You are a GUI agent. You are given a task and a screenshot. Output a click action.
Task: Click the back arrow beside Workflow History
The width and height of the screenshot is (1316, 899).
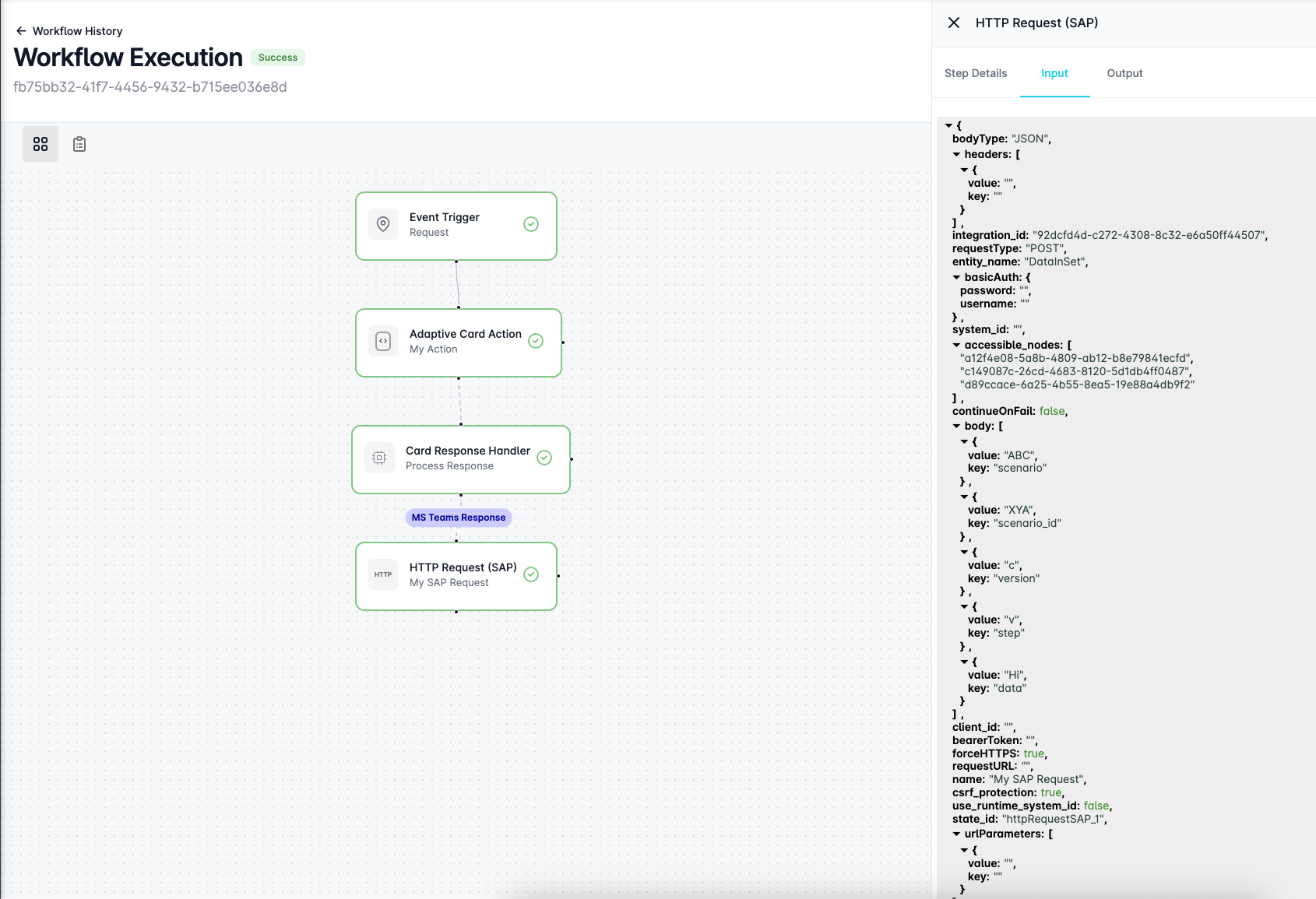(21, 31)
